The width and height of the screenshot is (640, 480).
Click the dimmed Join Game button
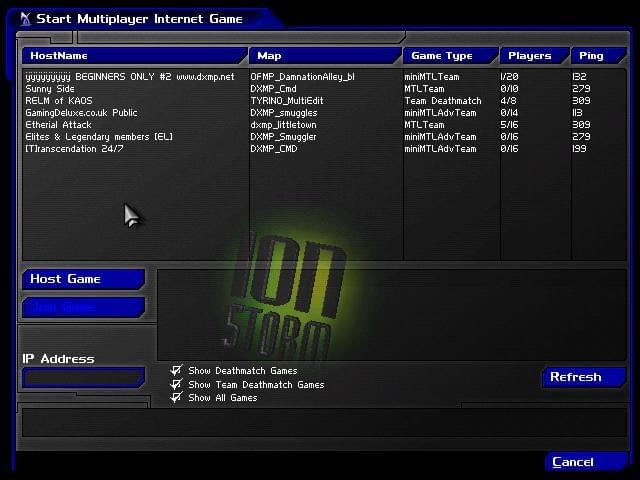pyautogui.click(x=84, y=307)
